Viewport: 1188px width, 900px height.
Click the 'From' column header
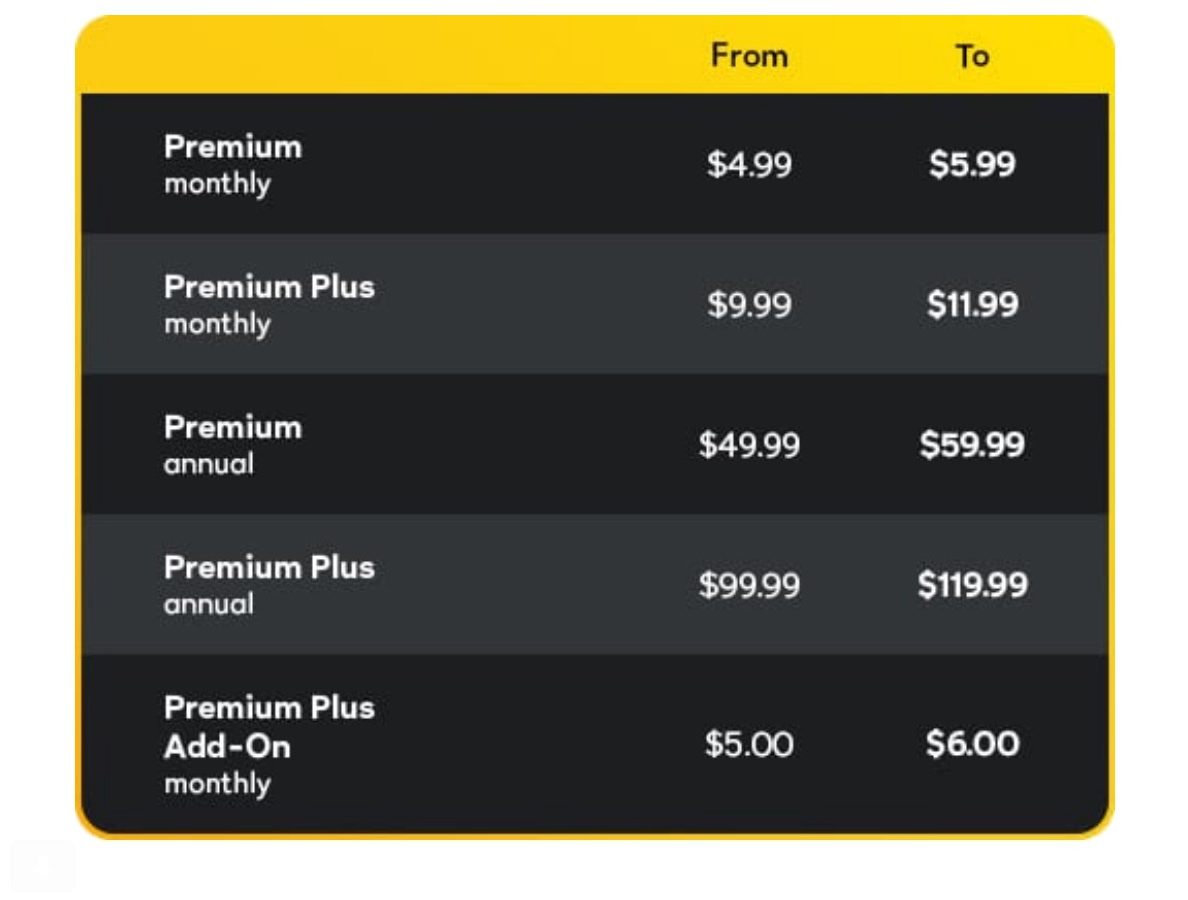pyautogui.click(x=749, y=56)
